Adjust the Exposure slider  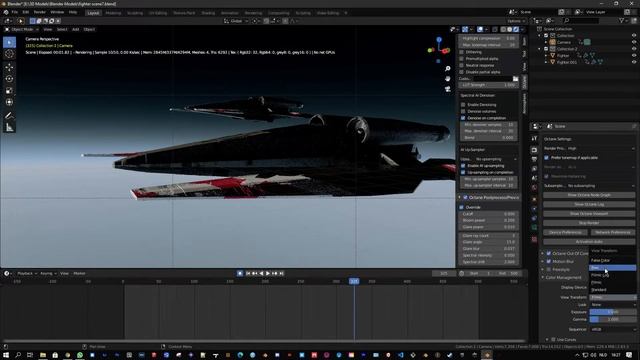613,312
